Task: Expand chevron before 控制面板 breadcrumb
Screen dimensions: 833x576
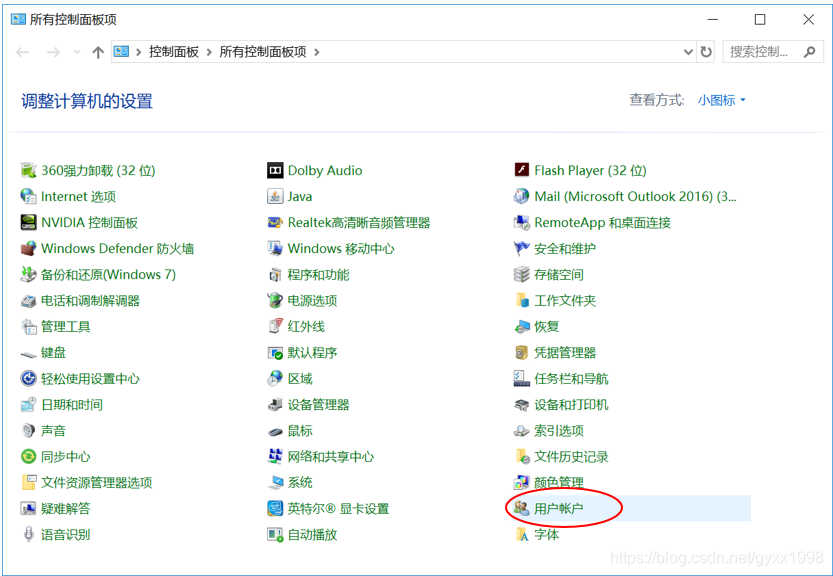Action: (139, 52)
